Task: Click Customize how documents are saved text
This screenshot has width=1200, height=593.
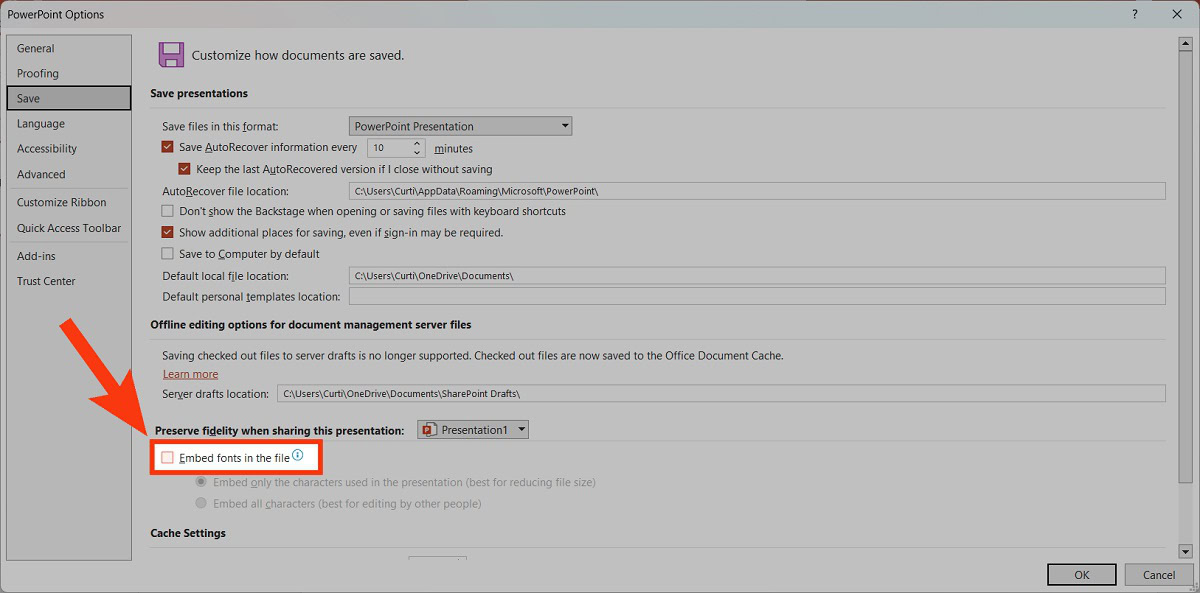Action: [x=298, y=56]
